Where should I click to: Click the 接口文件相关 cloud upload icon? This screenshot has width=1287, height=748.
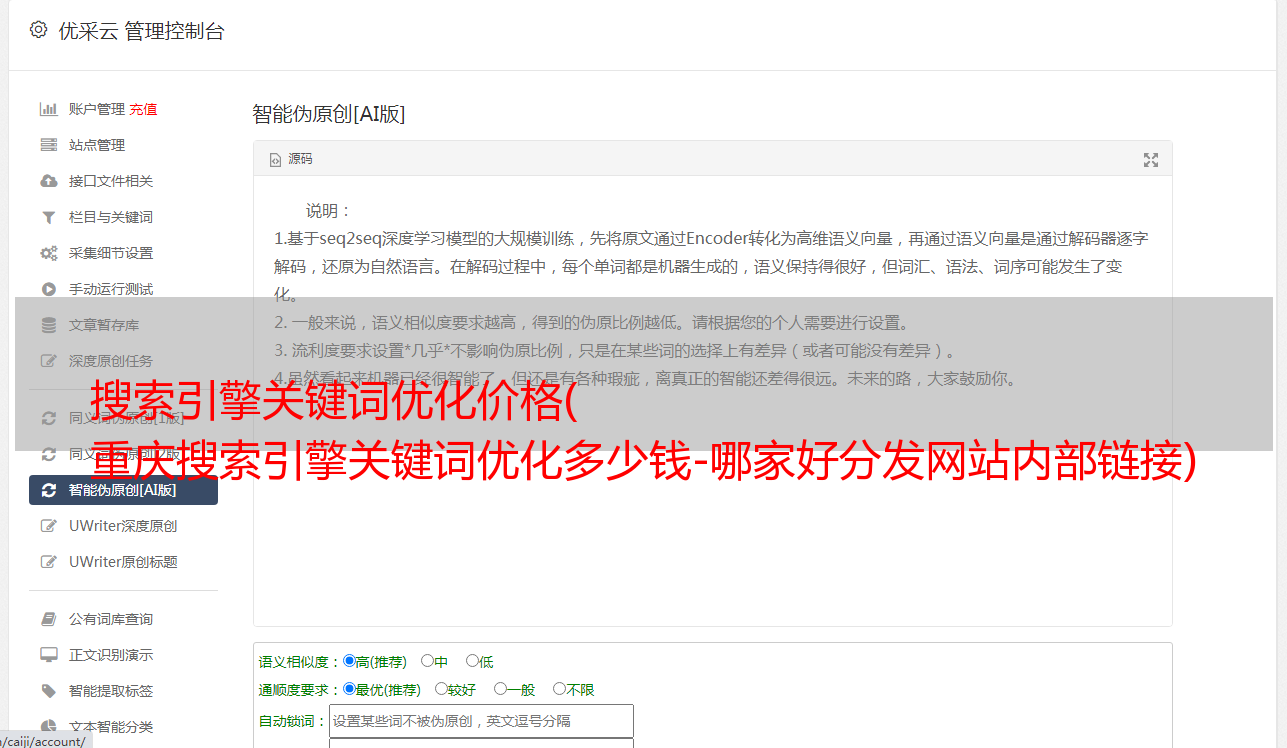pos(48,181)
